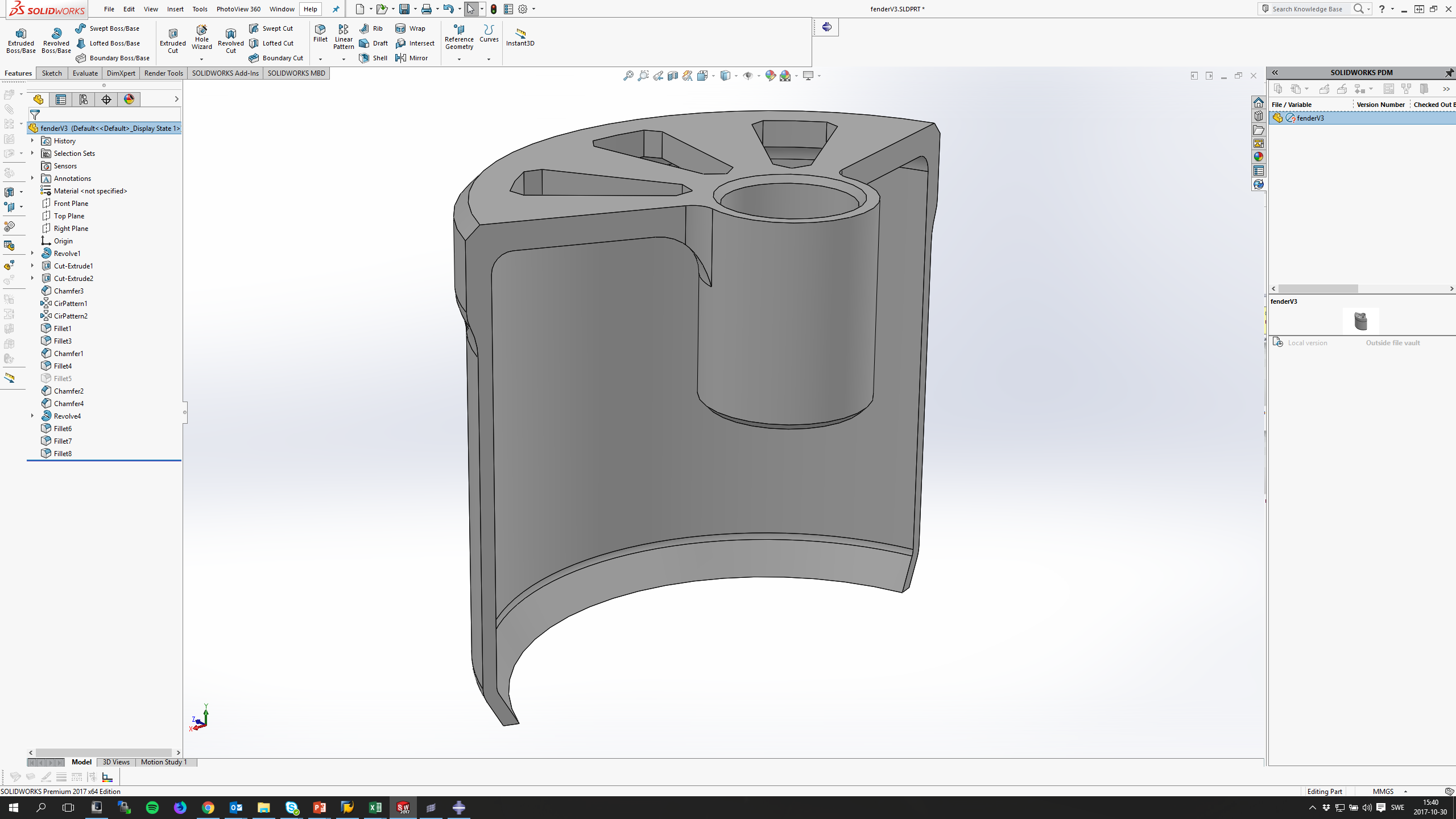Open the Appearances color wheel in task pane
The width and height of the screenshot is (1456, 819).
[1259, 156]
